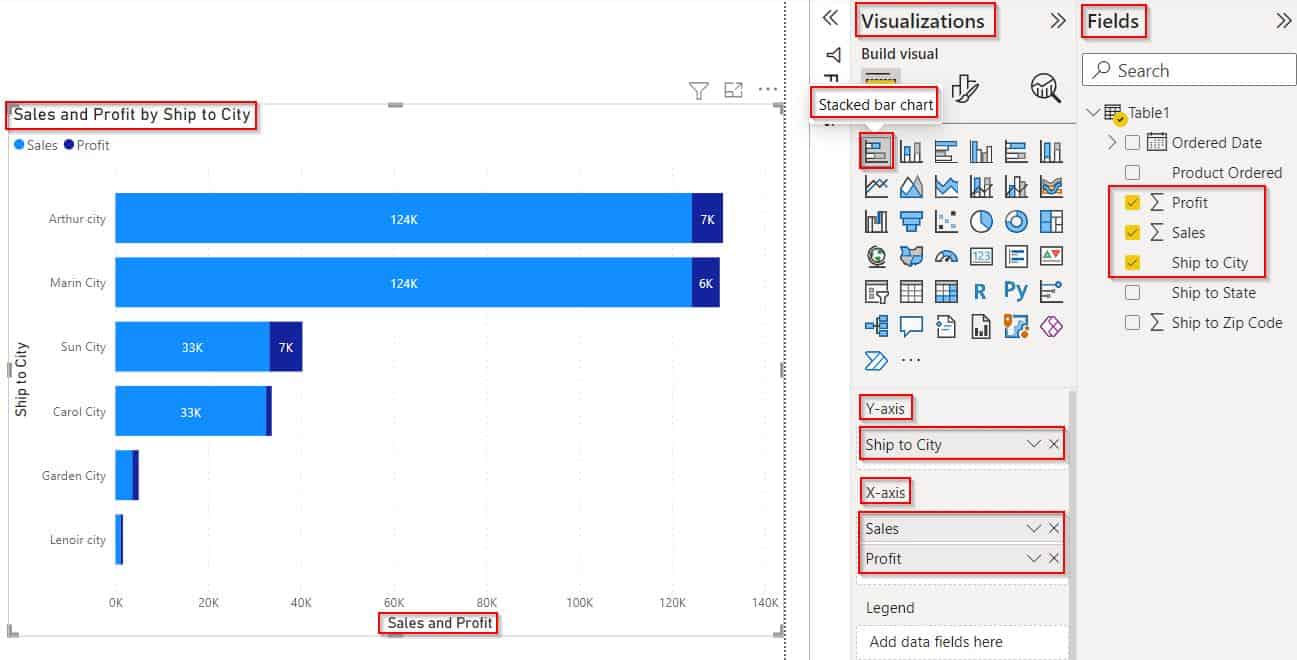1297x660 pixels.
Task: Select the Card (123) visual
Action: click(x=981, y=256)
